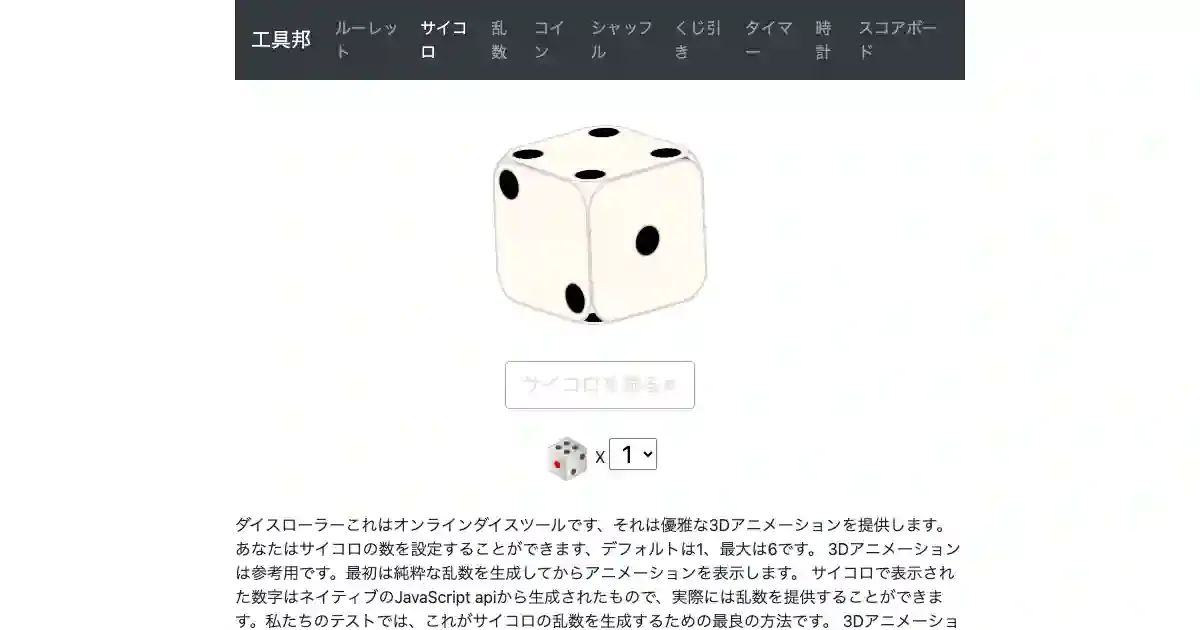Screen dimensions: 1200x630
Task: Click the x multiplier label
Action: point(600,457)
